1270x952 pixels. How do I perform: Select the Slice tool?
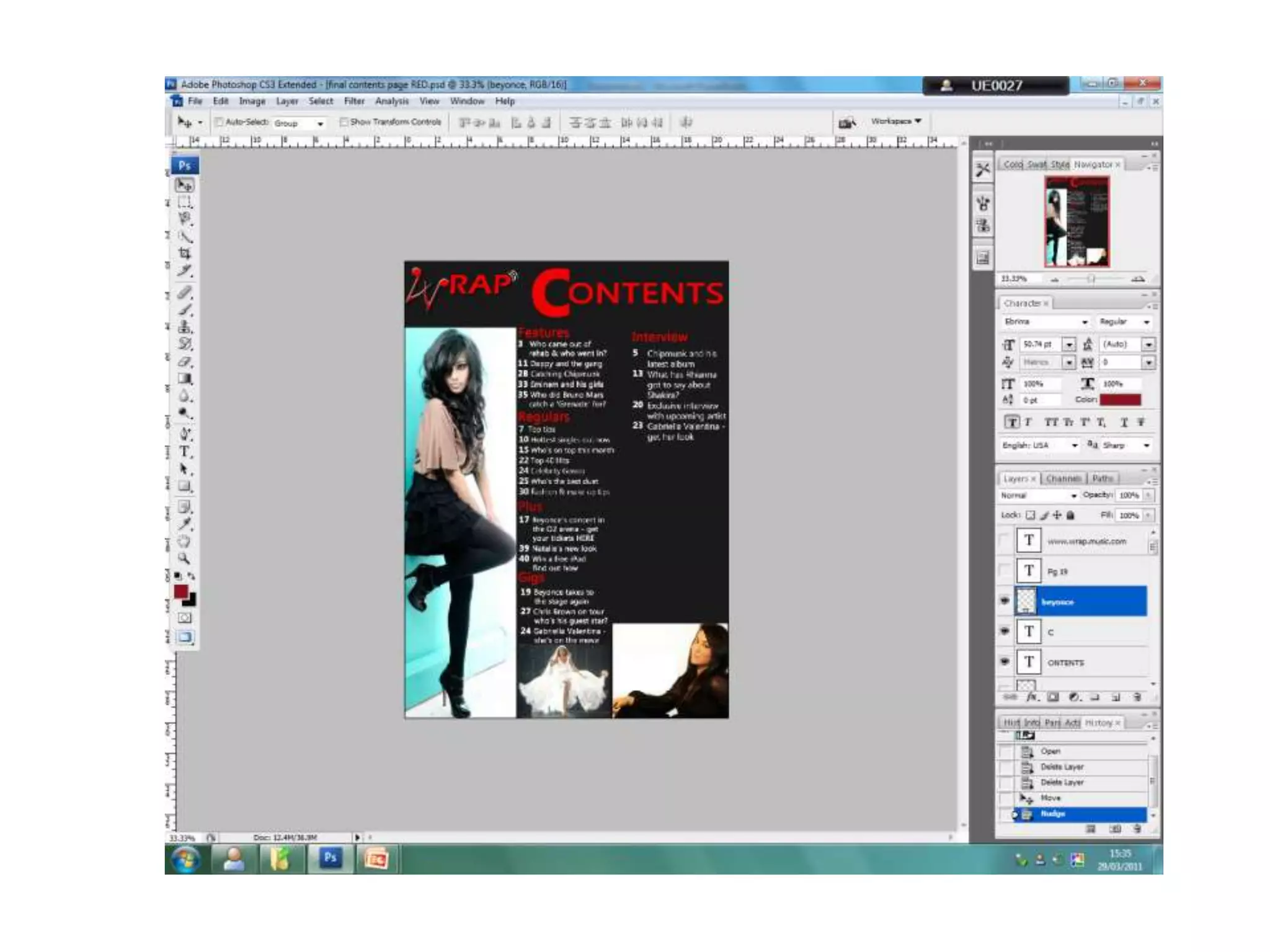(x=185, y=270)
